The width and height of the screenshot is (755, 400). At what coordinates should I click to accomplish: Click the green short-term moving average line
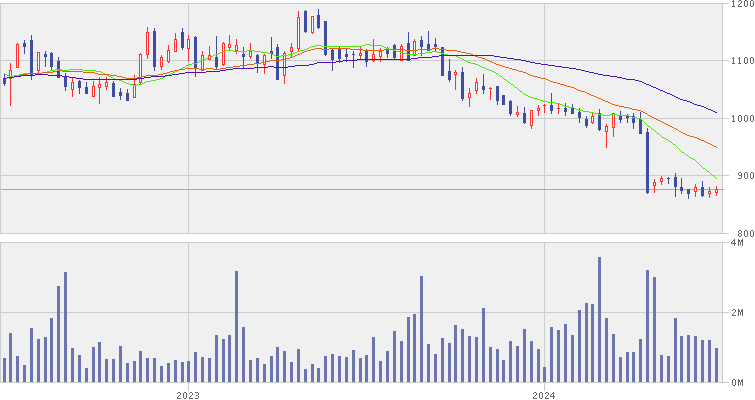coord(690,160)
